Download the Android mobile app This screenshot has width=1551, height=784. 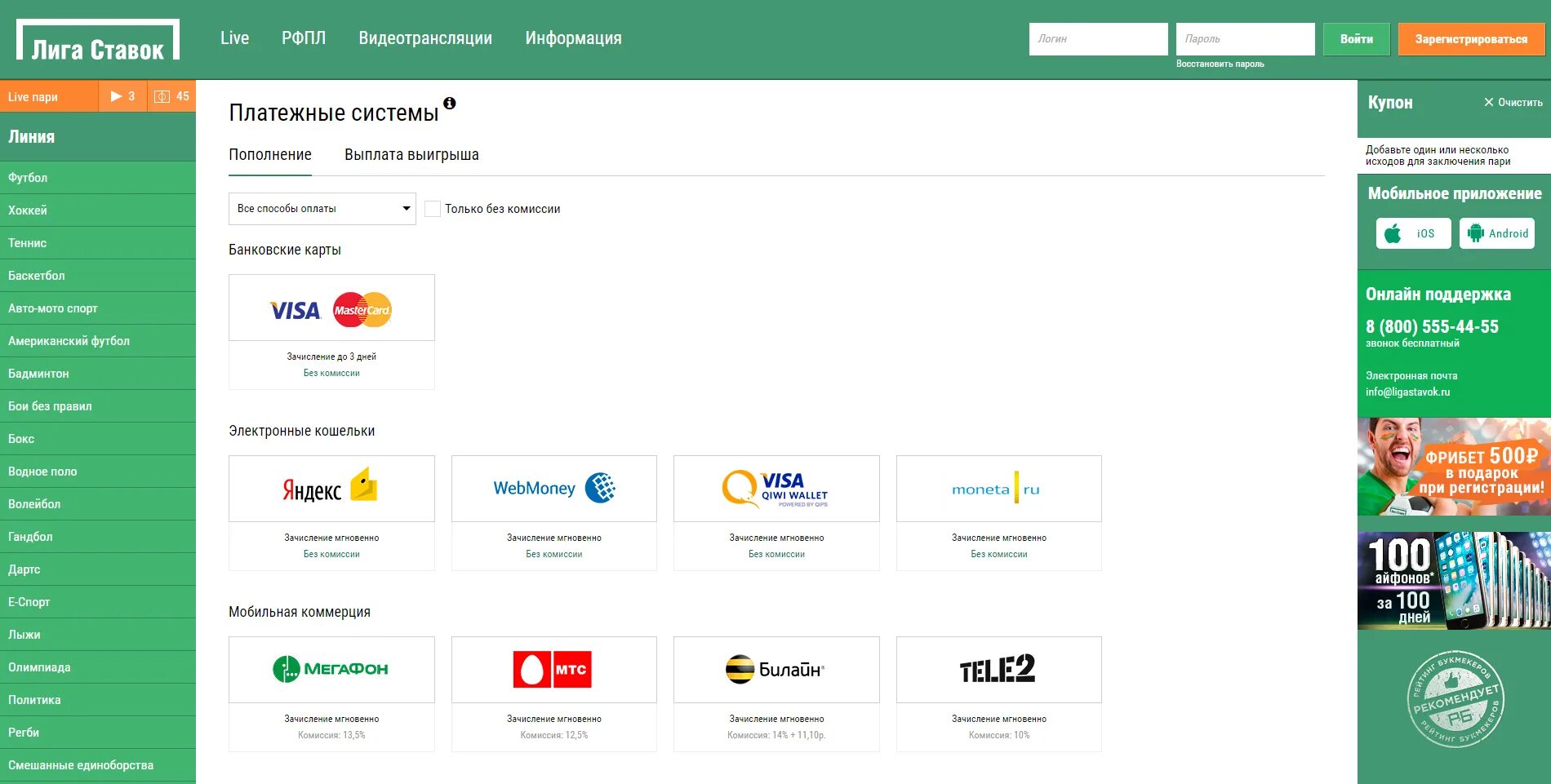(1497, 233)
